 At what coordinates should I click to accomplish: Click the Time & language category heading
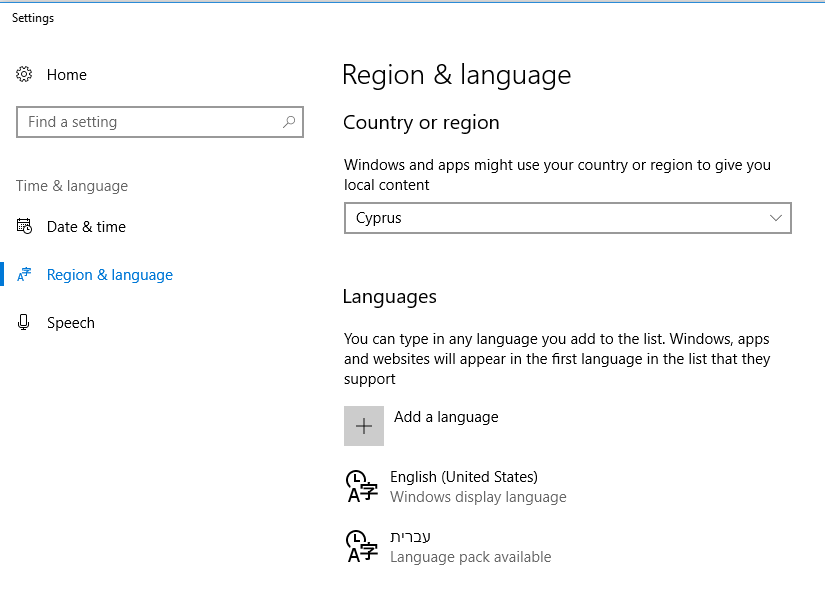[72, 186]
